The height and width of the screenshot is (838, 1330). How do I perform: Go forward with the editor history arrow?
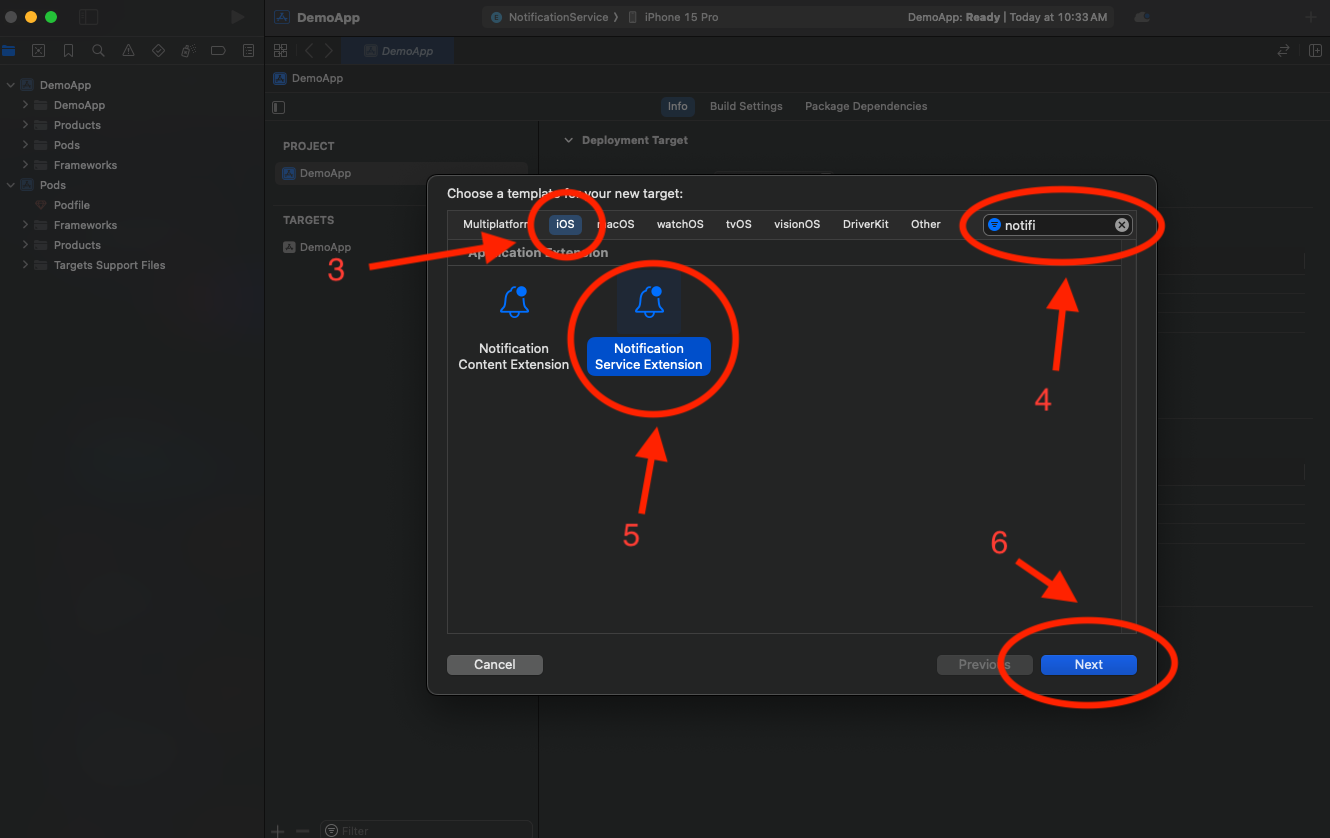[328, 51]
